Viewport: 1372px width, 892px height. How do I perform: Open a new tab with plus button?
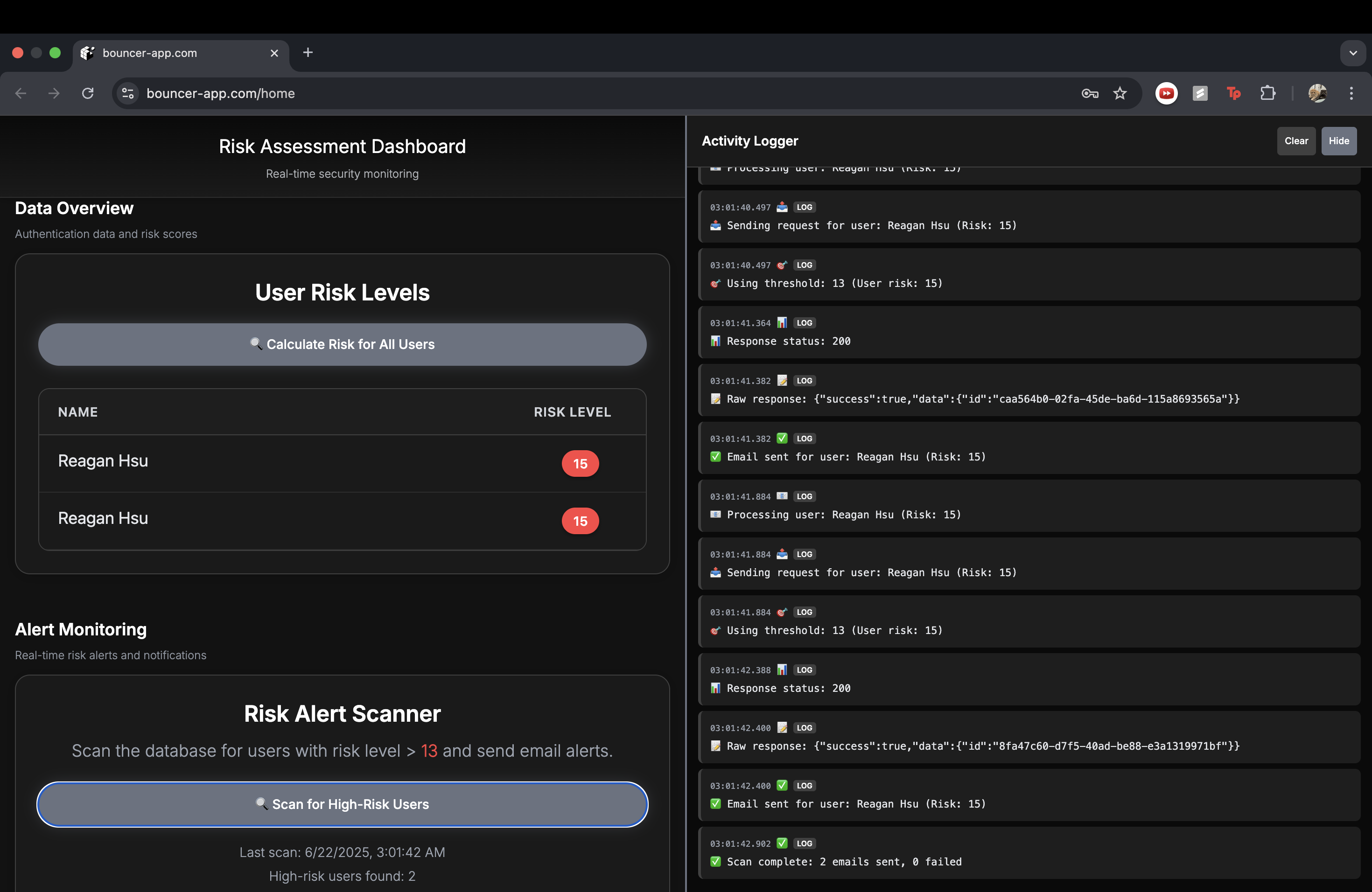click(x=308, y=53)
